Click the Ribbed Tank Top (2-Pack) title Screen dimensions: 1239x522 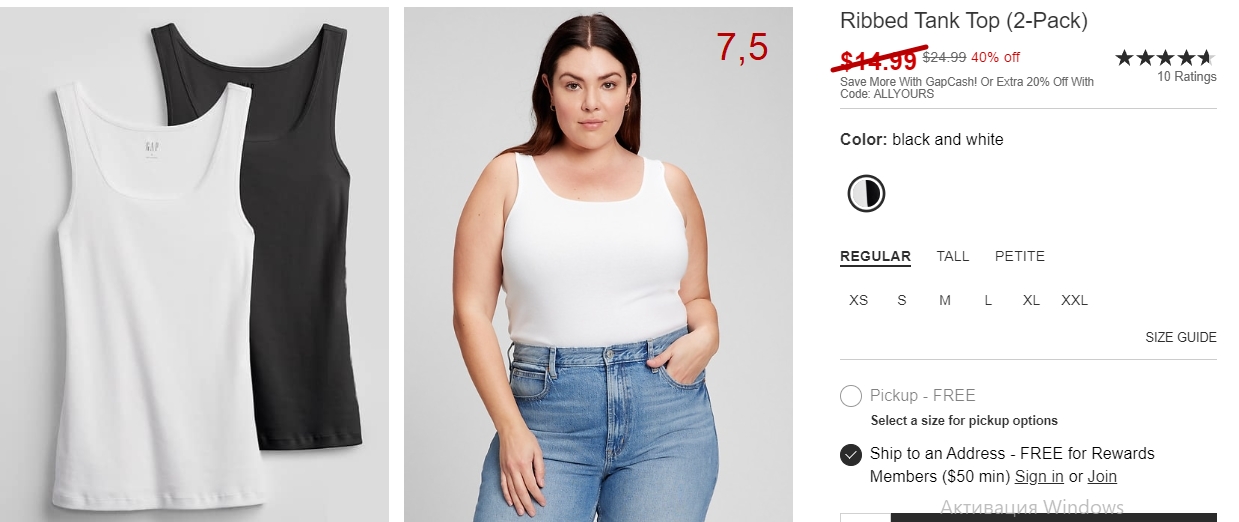(964, 21)
